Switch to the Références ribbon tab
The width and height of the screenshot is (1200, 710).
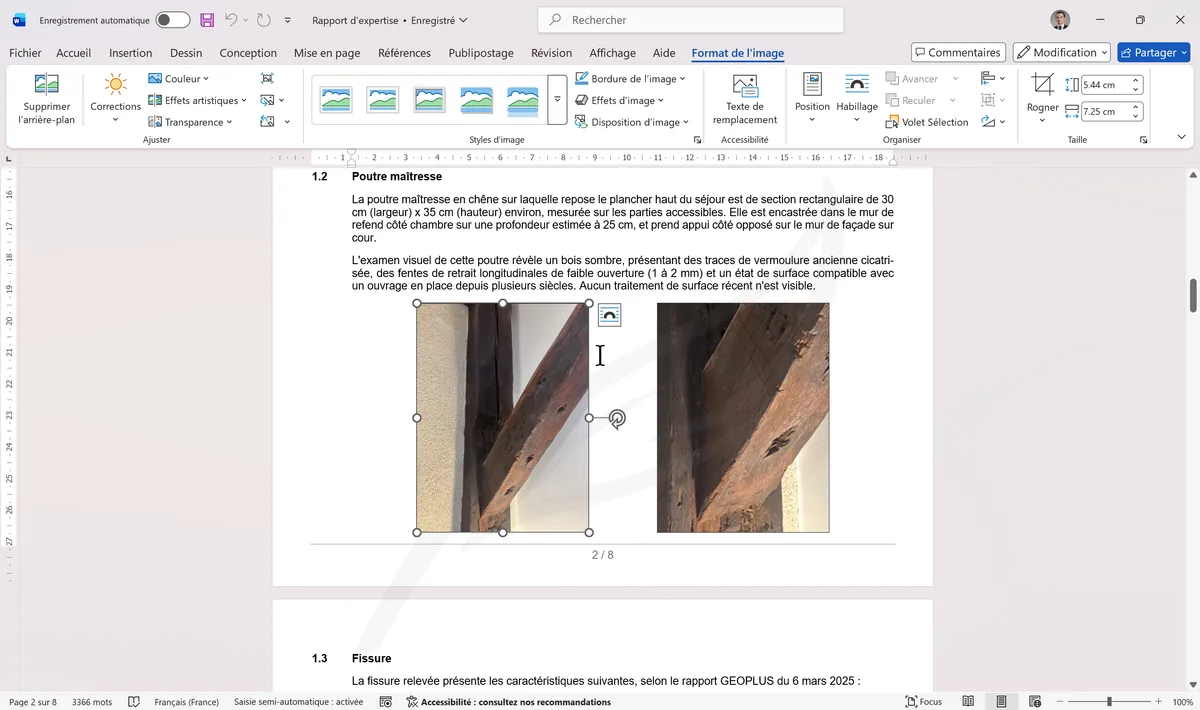click(x=404, y=53)
